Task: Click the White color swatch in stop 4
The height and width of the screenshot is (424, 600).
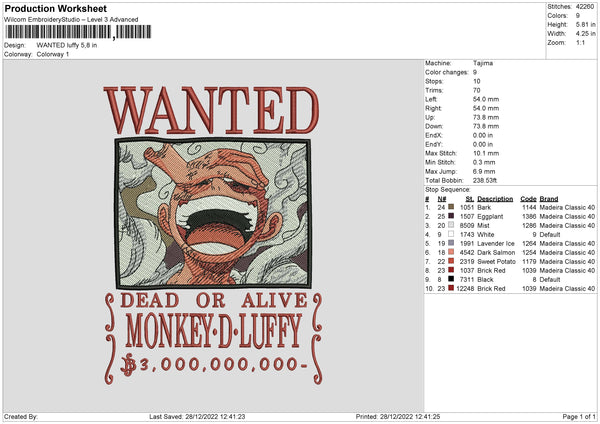Action: click(x=451, y=234)
